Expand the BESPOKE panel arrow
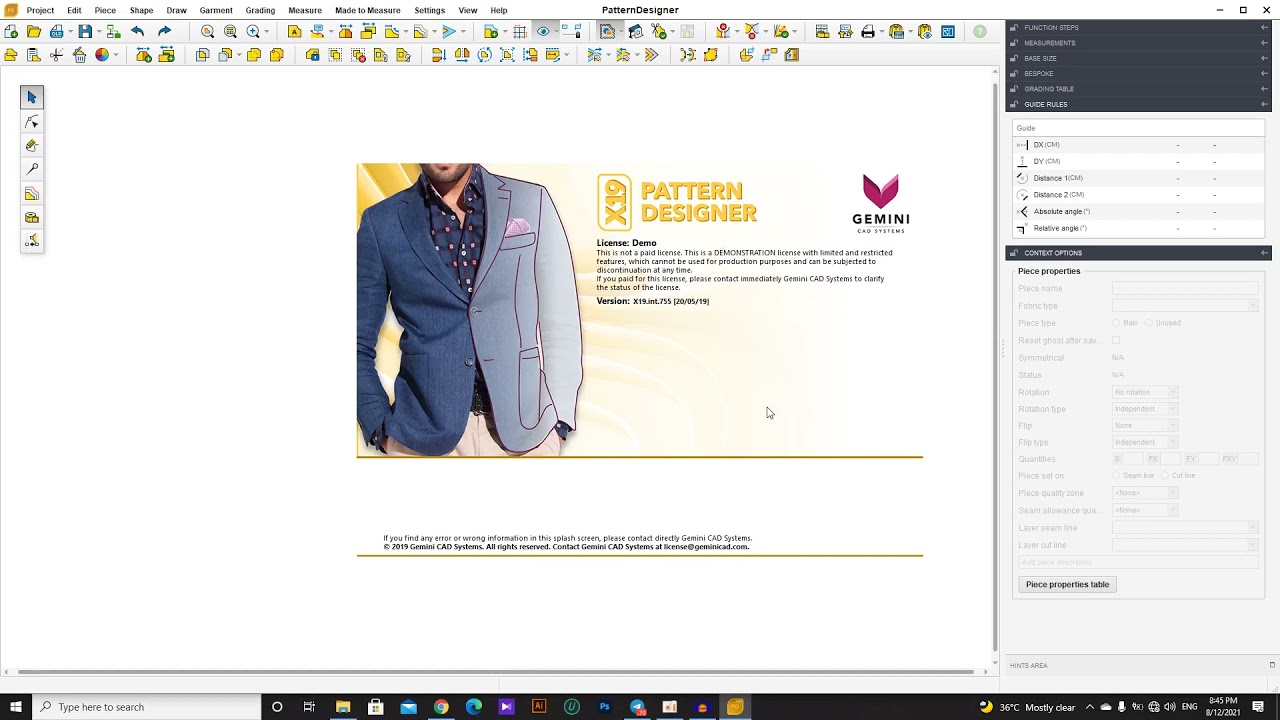The width and height of the screenshot is (1280, 720). (x=1264, y=73)
